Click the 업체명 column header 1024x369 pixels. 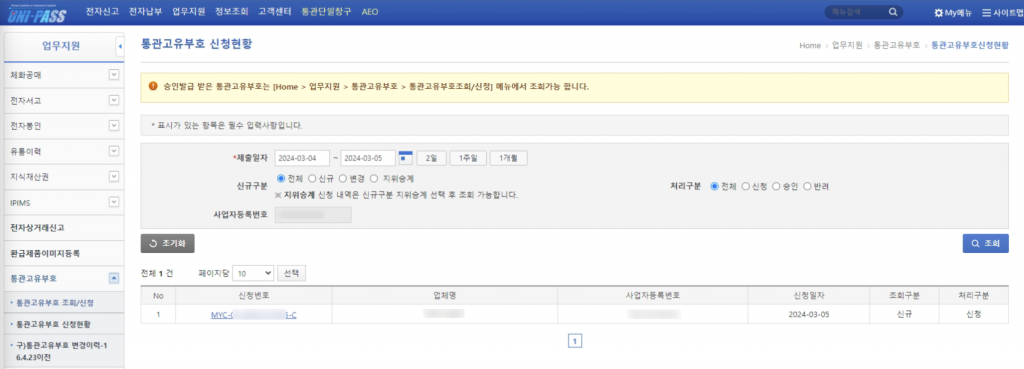point(444,296)
